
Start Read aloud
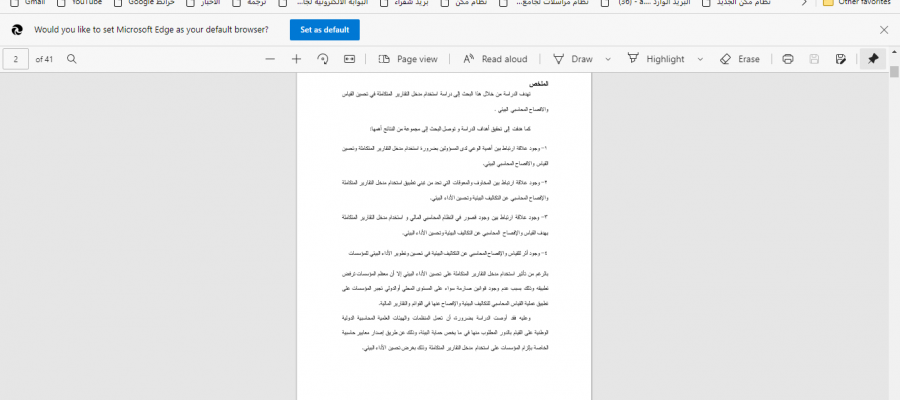click(x=495, y=59)
